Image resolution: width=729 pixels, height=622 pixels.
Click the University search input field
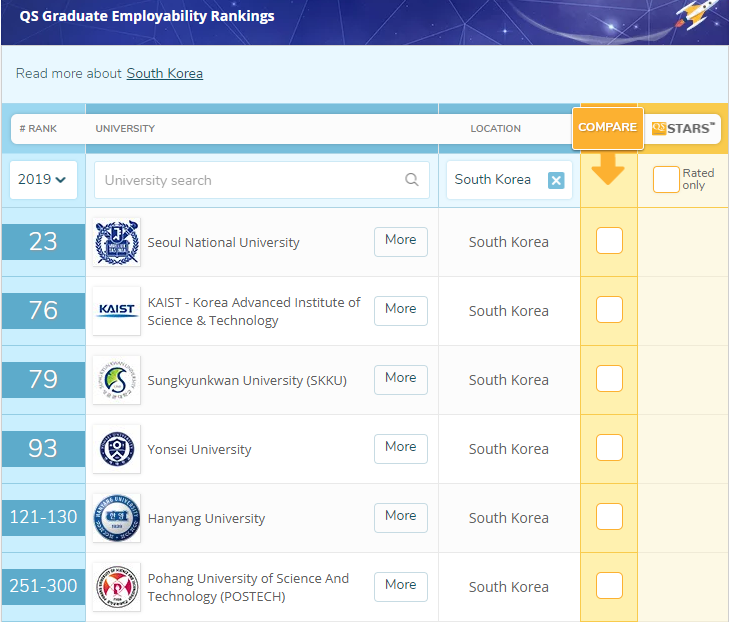250,180
